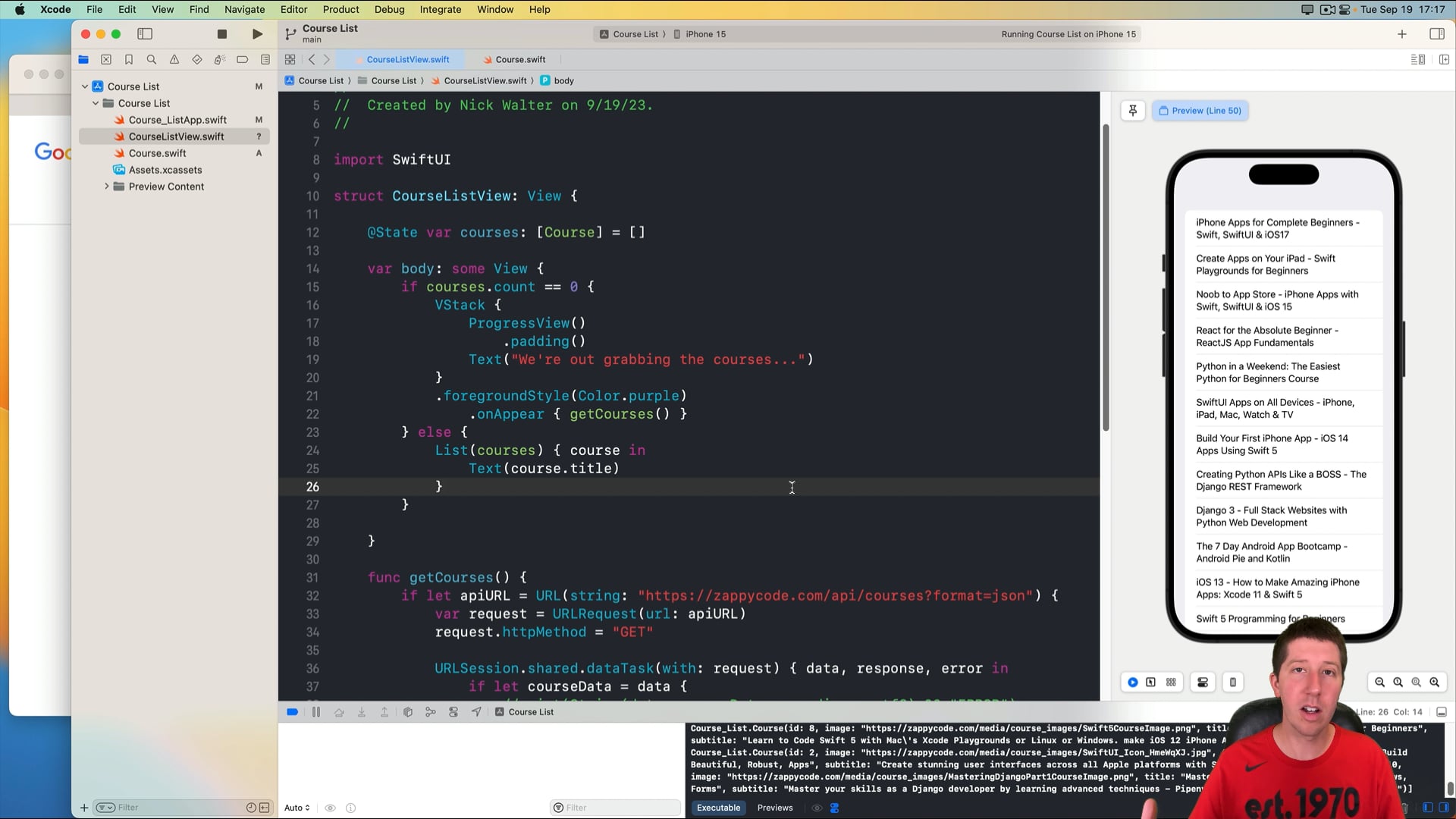Open the Test navigator diamond icon
Viewport: 1456px width, 819px height.
(x=197, y=59)
